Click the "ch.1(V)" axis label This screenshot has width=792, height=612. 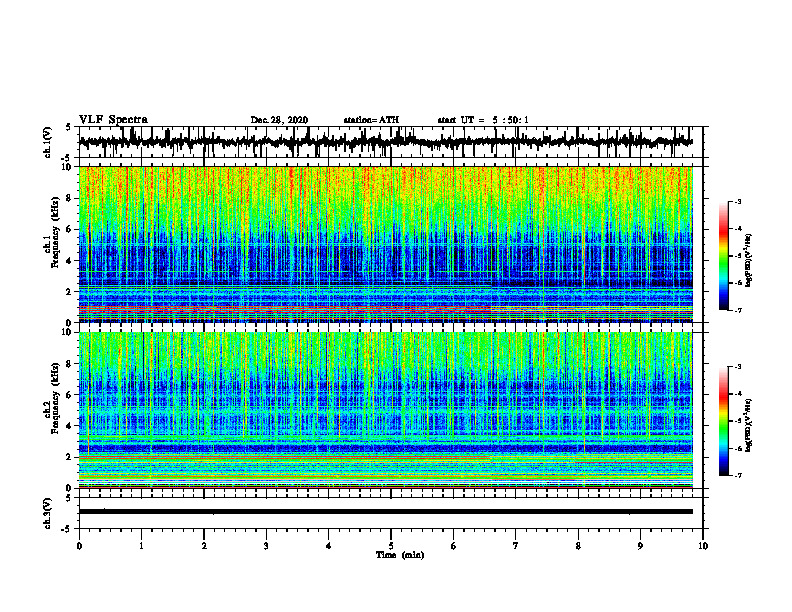click(x=48, y=142)
